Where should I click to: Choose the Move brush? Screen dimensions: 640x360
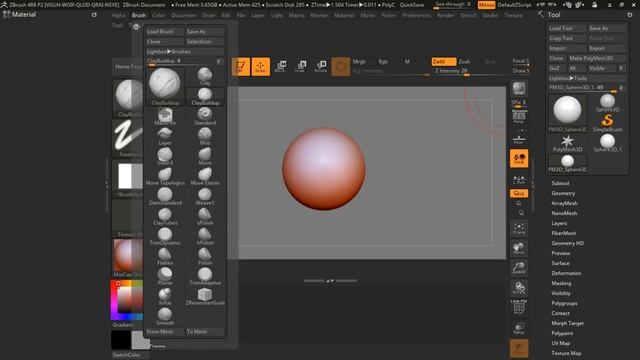tap(205, 156)
